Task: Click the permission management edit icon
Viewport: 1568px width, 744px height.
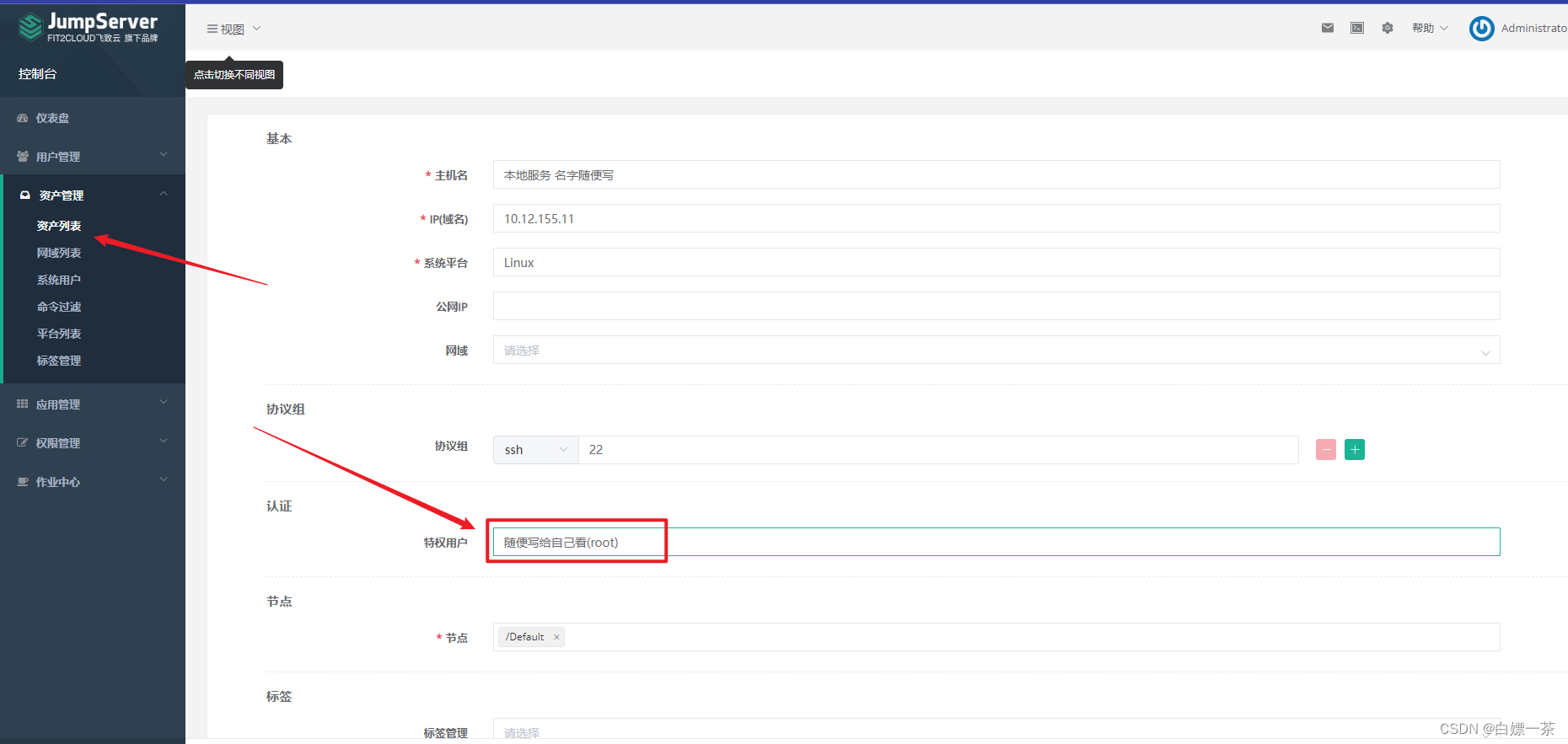Action: click(23, 443)
